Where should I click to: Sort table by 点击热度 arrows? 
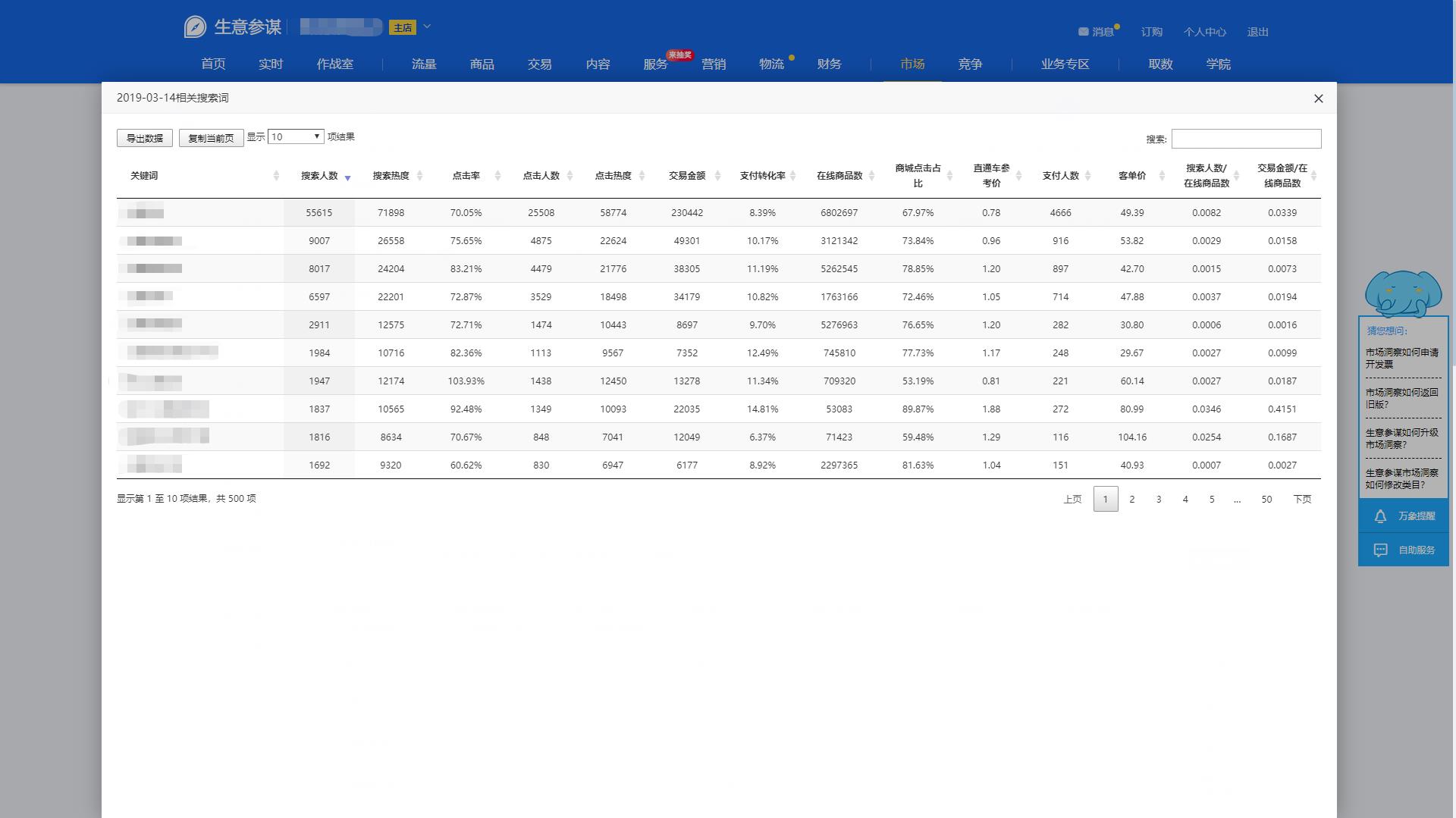point(642,176)
